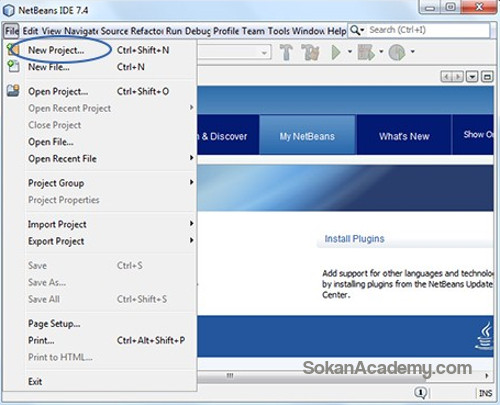Image resolution: width=500 pixels, height=405 pixels.
Task: Click the Profile Project toolbar icon
Action: pos(397,52)
